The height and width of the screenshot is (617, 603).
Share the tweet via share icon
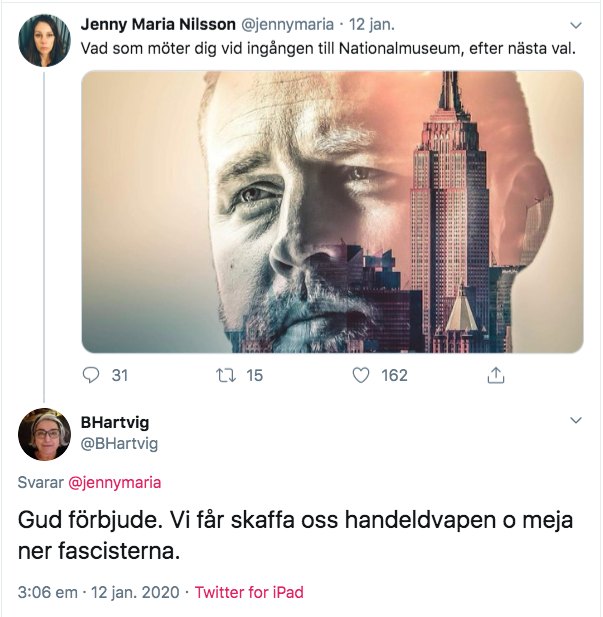tap(495, 376)
